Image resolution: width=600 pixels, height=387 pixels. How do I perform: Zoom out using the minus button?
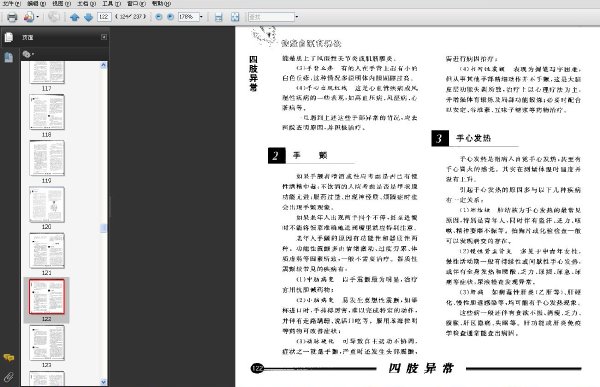click(x=159, y=17)
